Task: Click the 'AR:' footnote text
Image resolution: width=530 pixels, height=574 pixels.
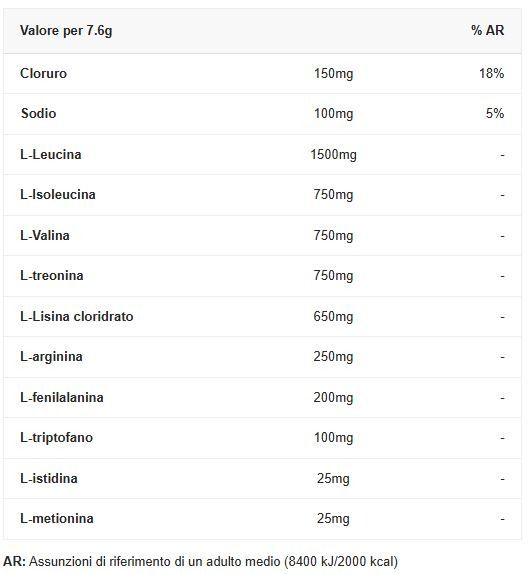Action: (14, 561)
